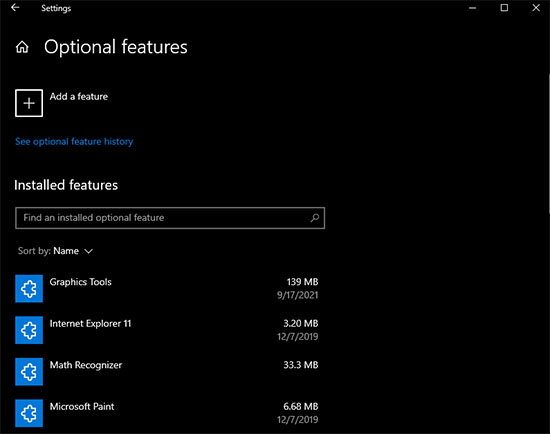This screenshot has width=550, height=434.
Task: Click the magnifier icon in search box
Action: pos(315,218)
